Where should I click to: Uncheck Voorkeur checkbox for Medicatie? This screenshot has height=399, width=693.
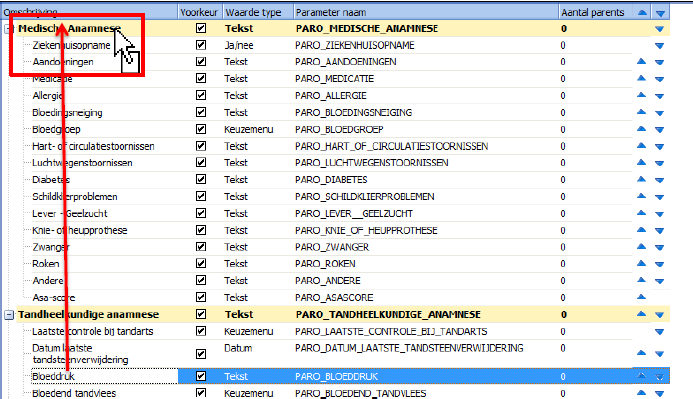pyautogui.click(x=201, y=79)
